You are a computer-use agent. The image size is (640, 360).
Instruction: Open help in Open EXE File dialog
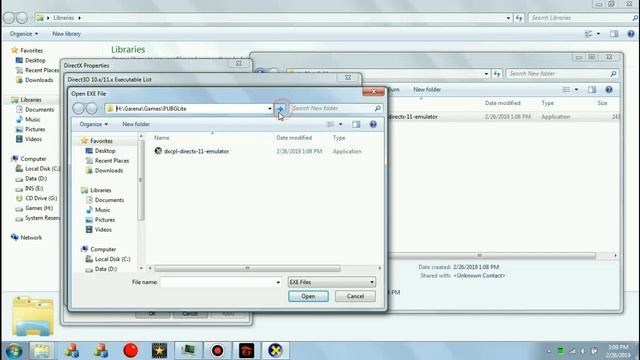[373, 124]
